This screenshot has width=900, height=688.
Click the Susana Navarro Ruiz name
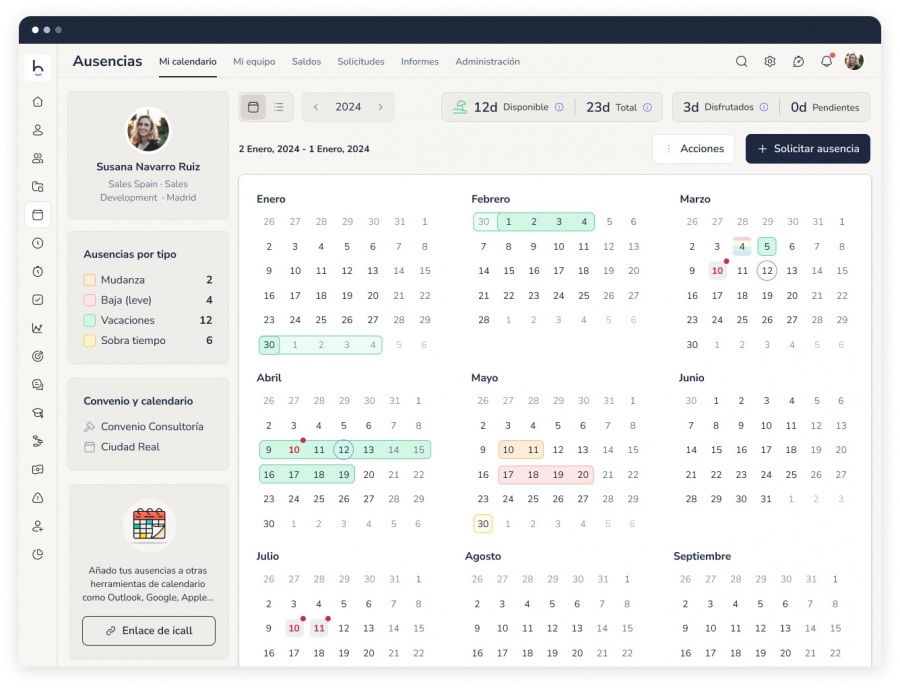[148, 167]
